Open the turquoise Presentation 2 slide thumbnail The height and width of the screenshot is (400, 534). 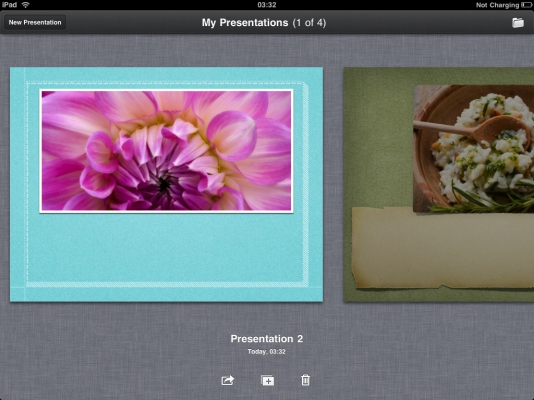(167, 184)
